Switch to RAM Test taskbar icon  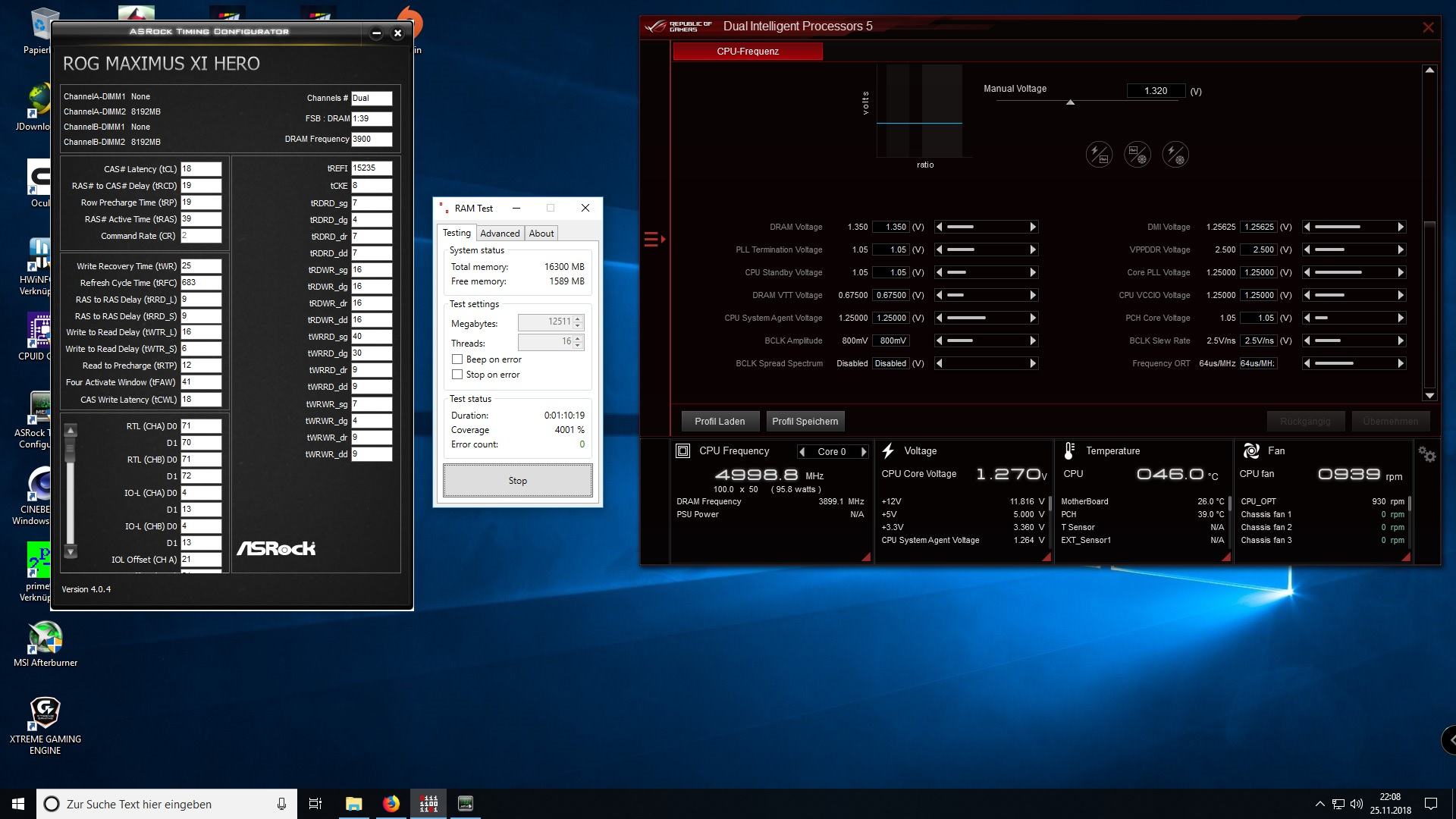428,804
